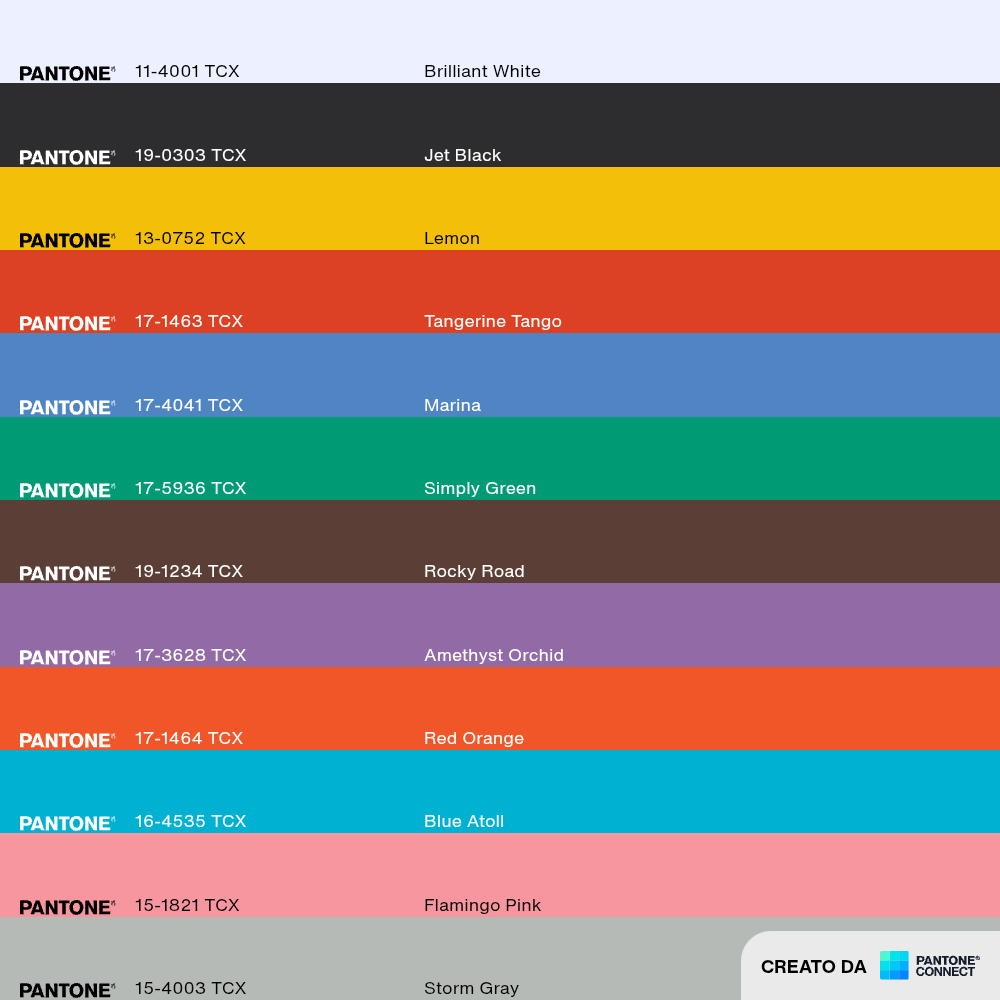The height and width of the screenshot is (1000, 1000).
Task: Select the Flamingo Pink color band
Action: point(500,875)
